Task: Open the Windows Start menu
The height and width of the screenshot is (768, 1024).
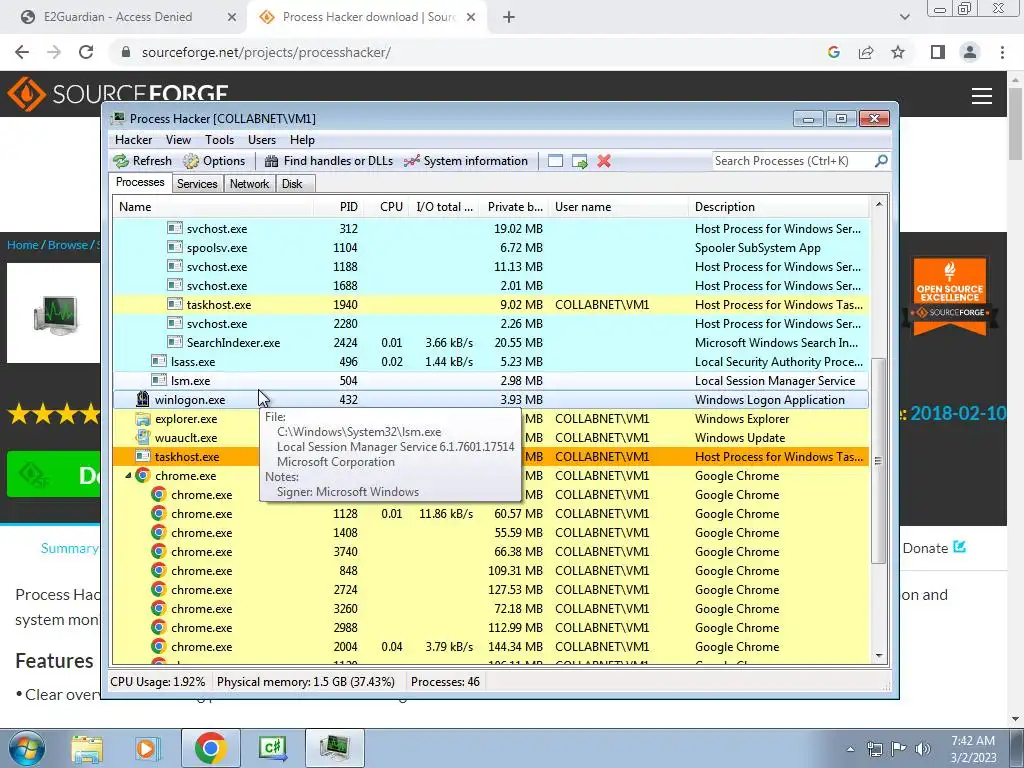Action: pyautogui.click(x=26, y=748)
